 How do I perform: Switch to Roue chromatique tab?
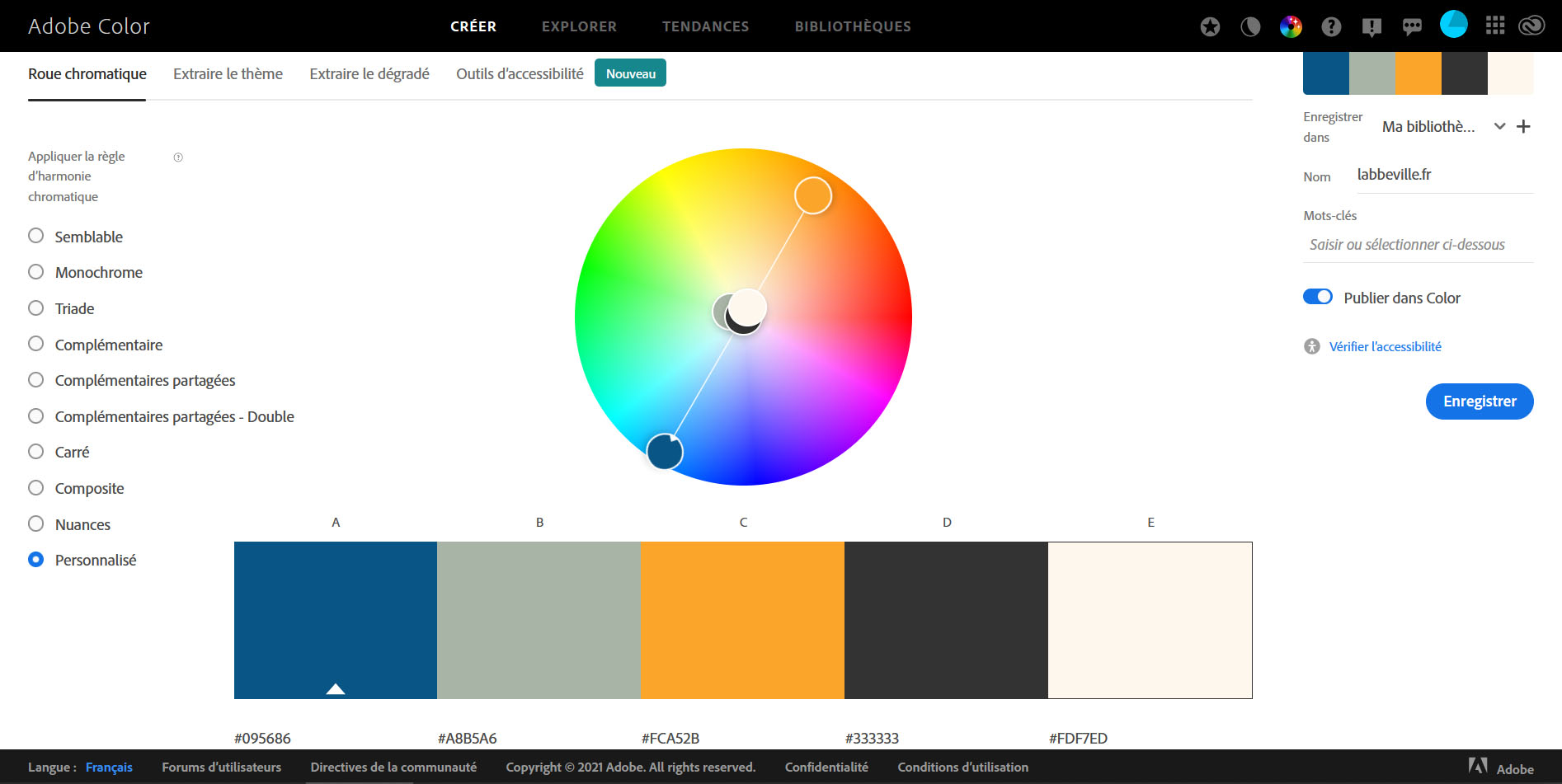coord(87,74)
